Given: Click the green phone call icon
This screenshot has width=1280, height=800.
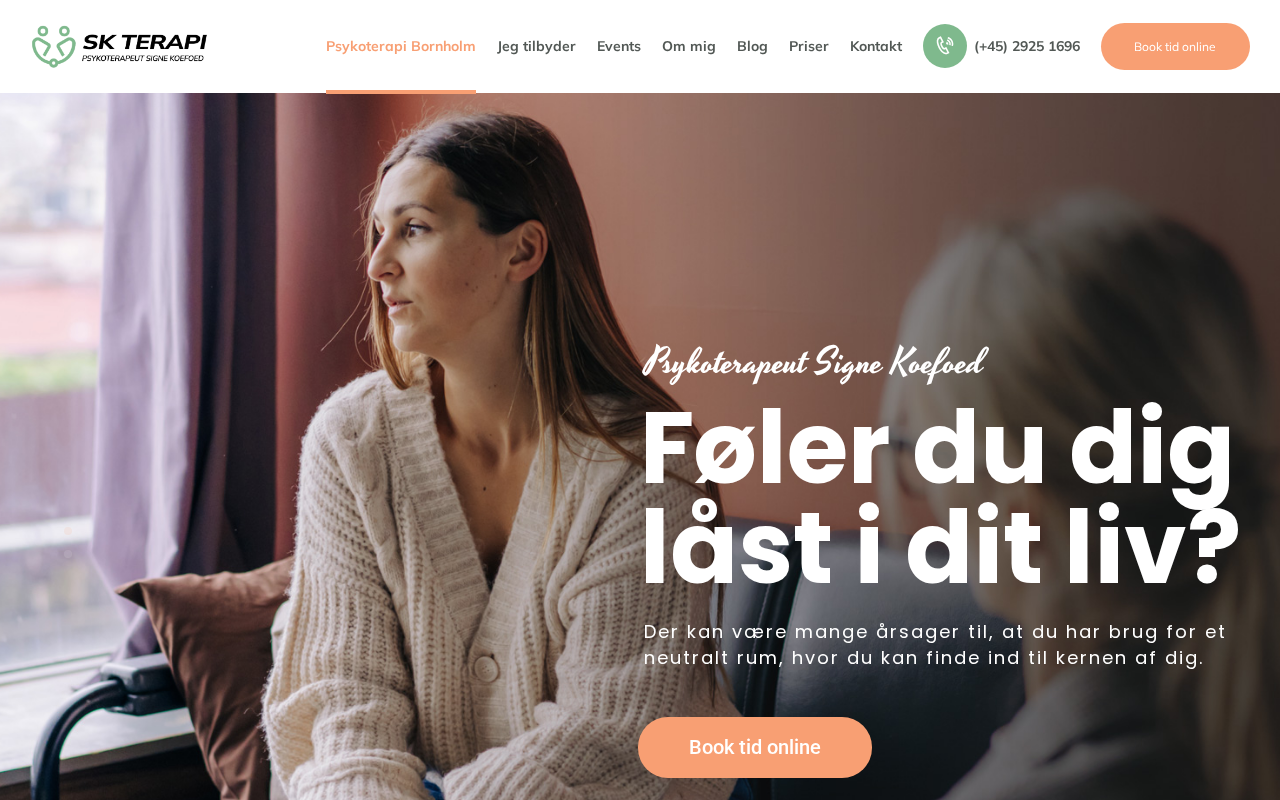Looking at the screenshot, I should tap(945, 46).
